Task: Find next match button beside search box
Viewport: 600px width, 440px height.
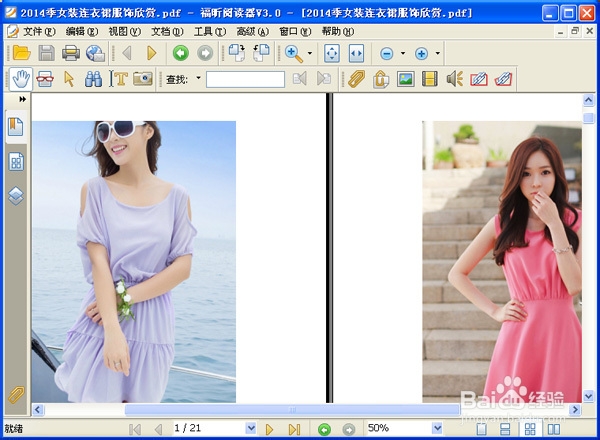Action: pos(324,79)
